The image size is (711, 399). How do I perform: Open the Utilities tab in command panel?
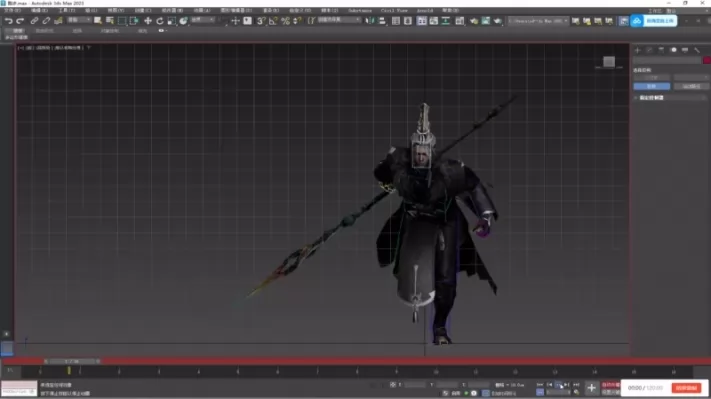coord(697,50)
